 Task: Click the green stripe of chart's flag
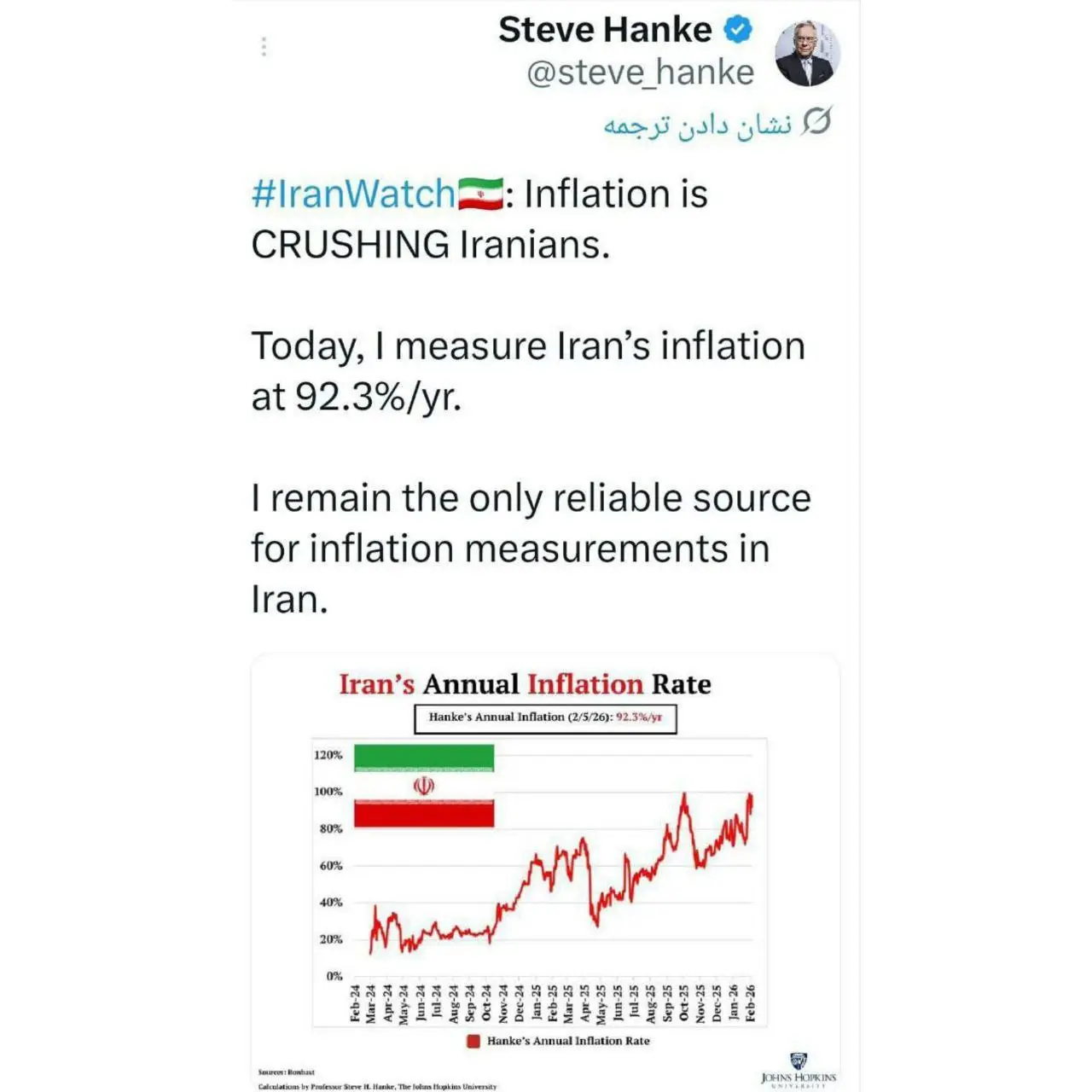pyautogui.click(x=424, y=757)
